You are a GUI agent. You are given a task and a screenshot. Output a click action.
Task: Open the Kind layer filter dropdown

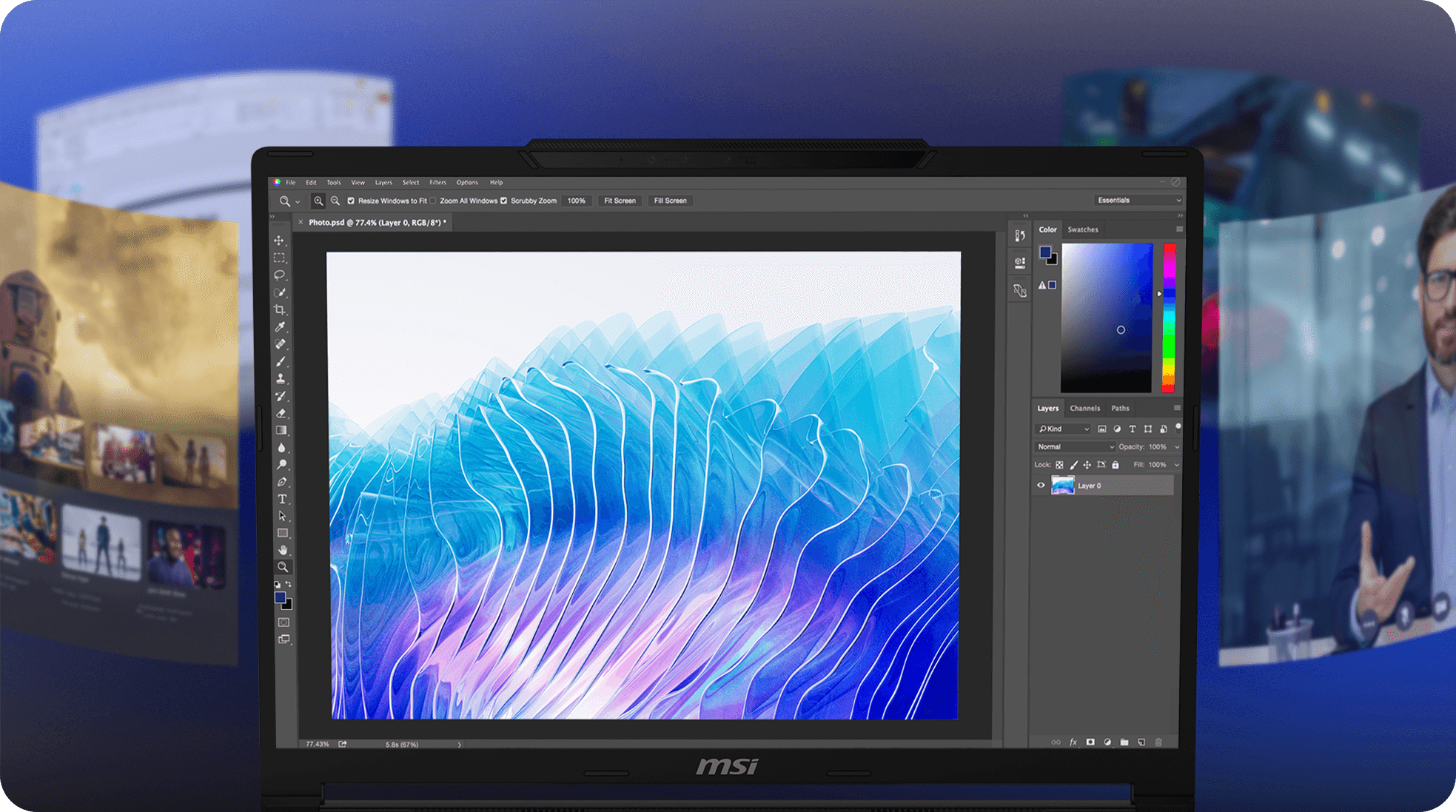point(1063,429)
